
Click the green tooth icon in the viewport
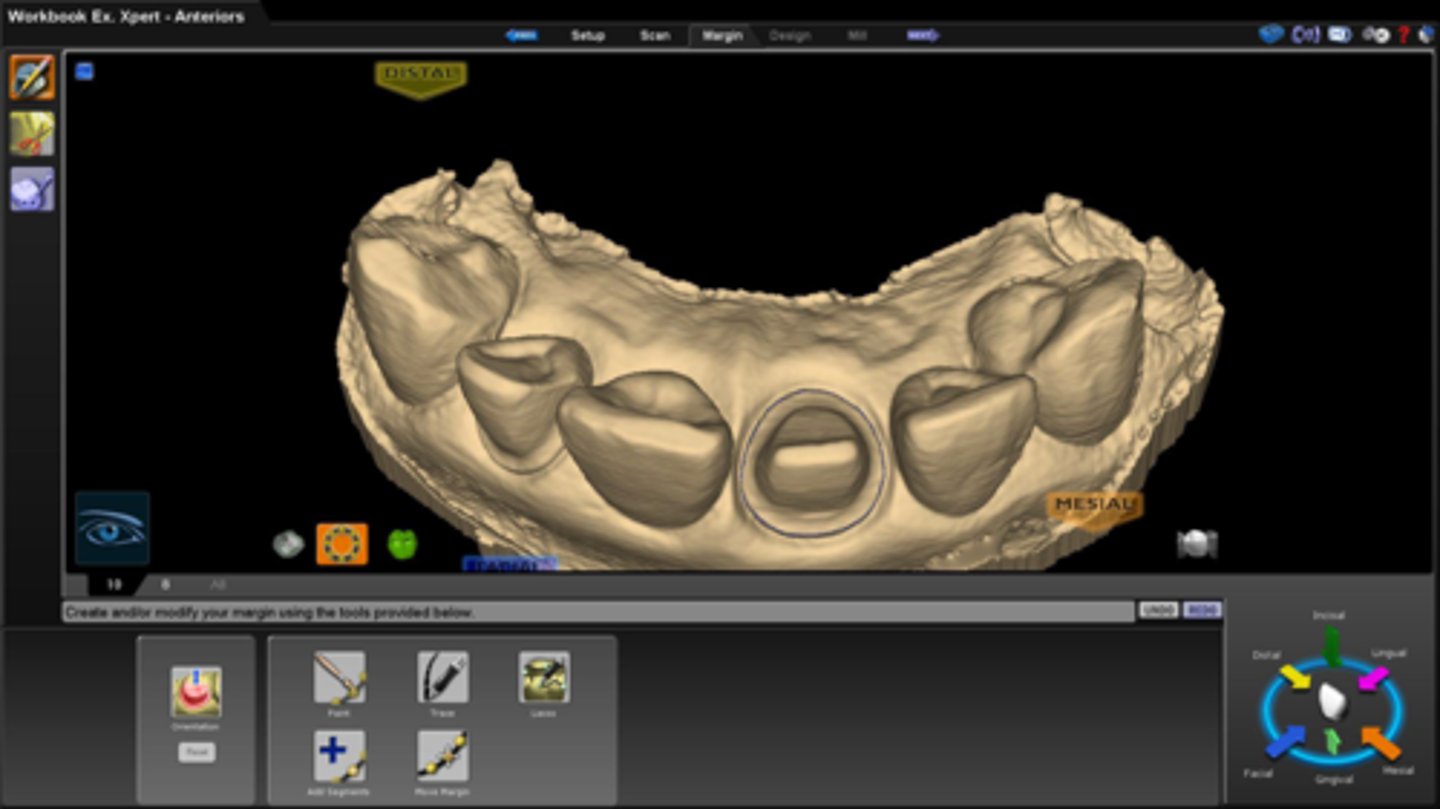coord(402,544)
